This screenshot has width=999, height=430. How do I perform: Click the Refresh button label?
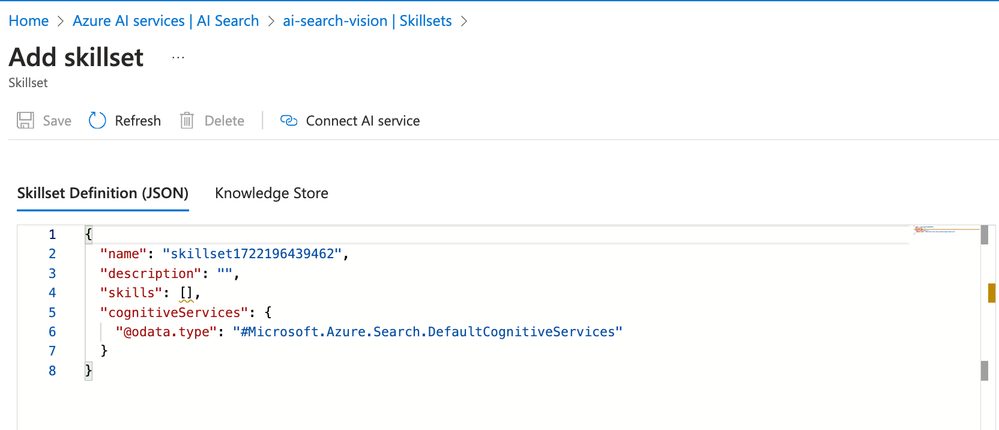tap(137, 121)
